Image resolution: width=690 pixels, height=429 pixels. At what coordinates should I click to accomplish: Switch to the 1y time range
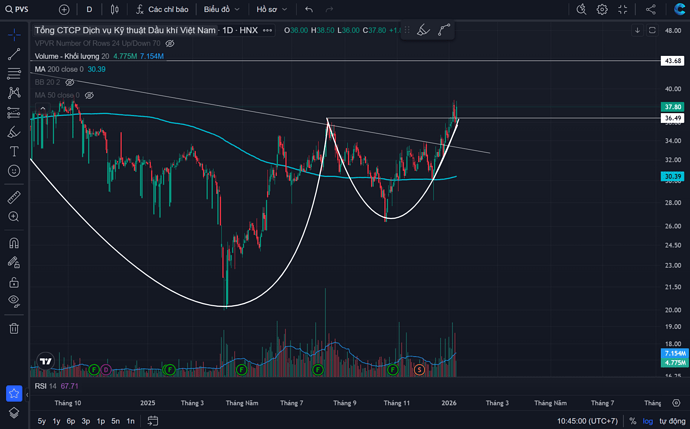56,421
